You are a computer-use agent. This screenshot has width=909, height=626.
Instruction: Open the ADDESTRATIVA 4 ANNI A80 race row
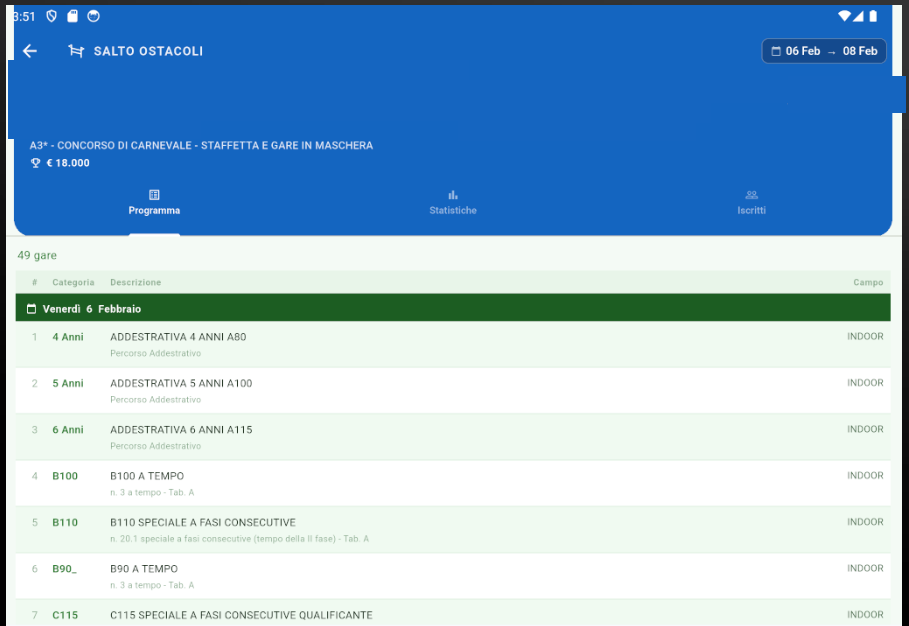point(453,344)
